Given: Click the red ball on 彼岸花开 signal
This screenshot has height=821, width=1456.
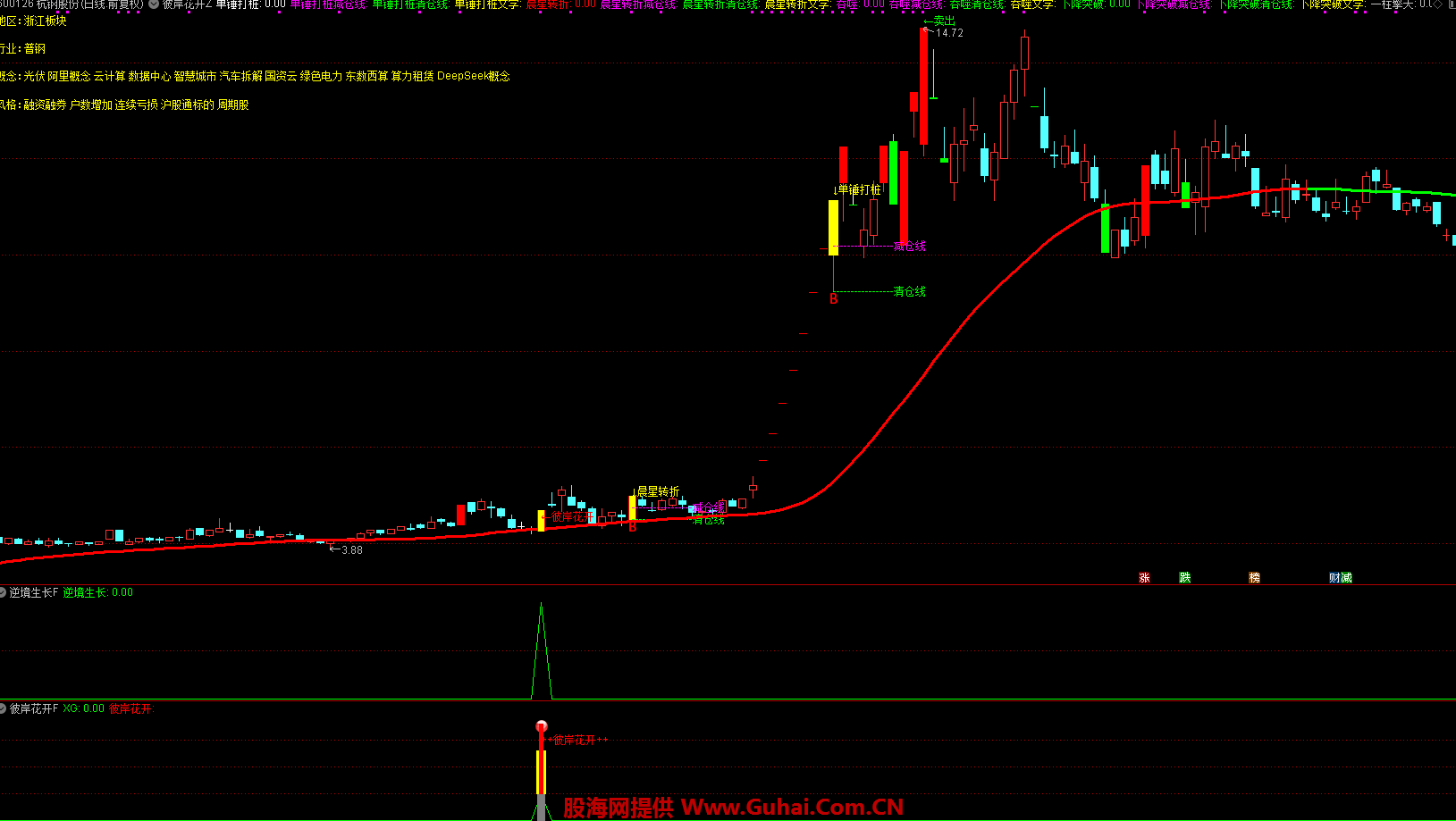Looking at the screenshot, I should 541,726.
